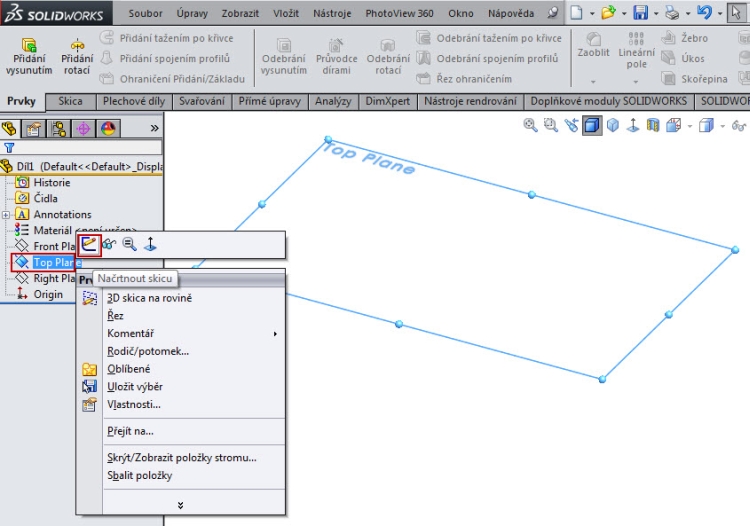Open Zobrazit menu
Viewport: 750px width, 526px height.
click(x=240, y=13)
